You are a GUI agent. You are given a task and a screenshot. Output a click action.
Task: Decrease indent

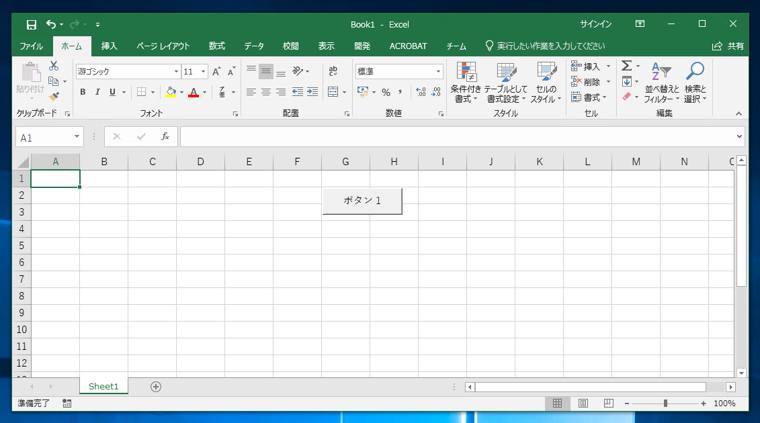coord(297,92)
